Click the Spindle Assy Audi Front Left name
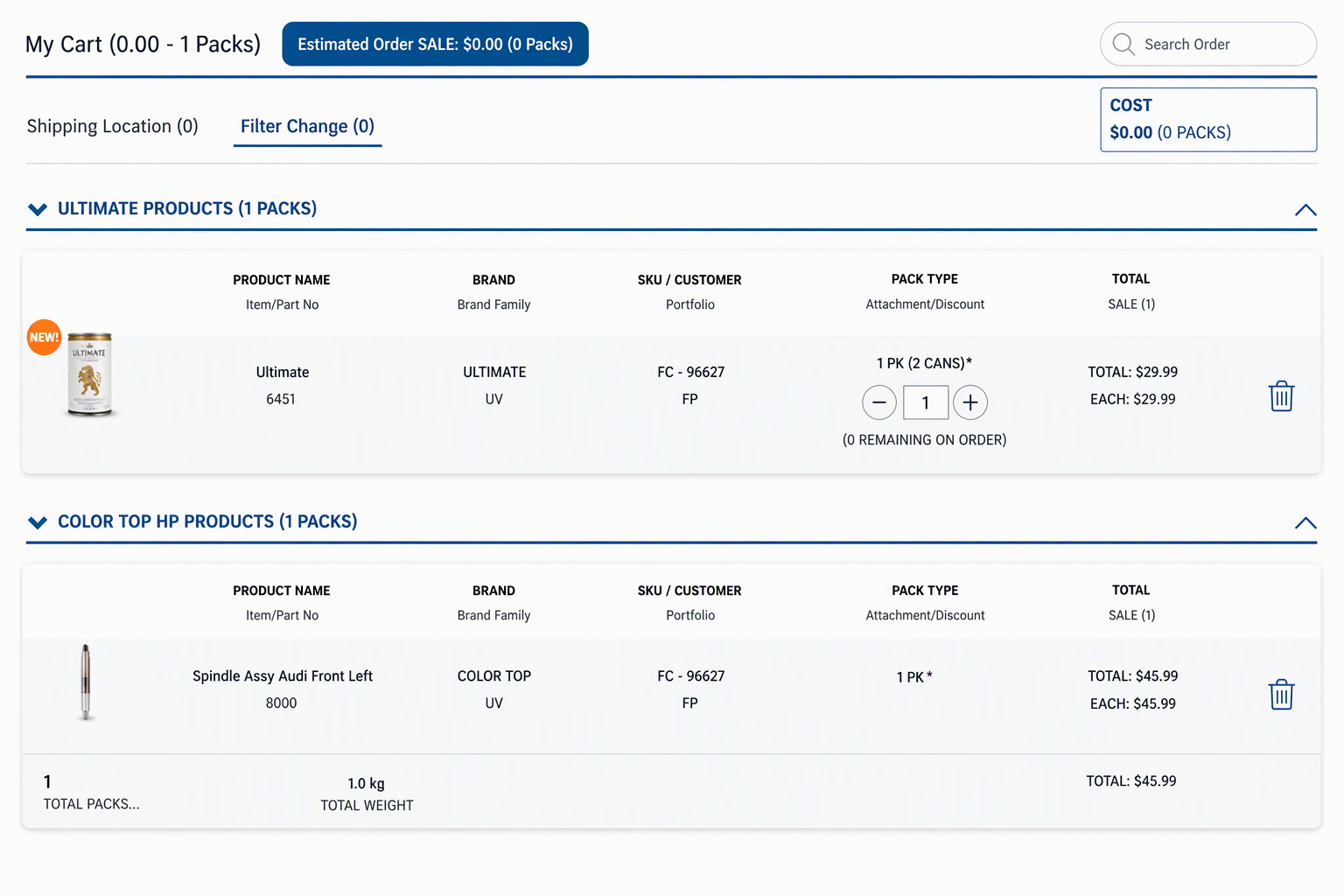Viewport: 1344px width, 896px height. click(283, 676)
